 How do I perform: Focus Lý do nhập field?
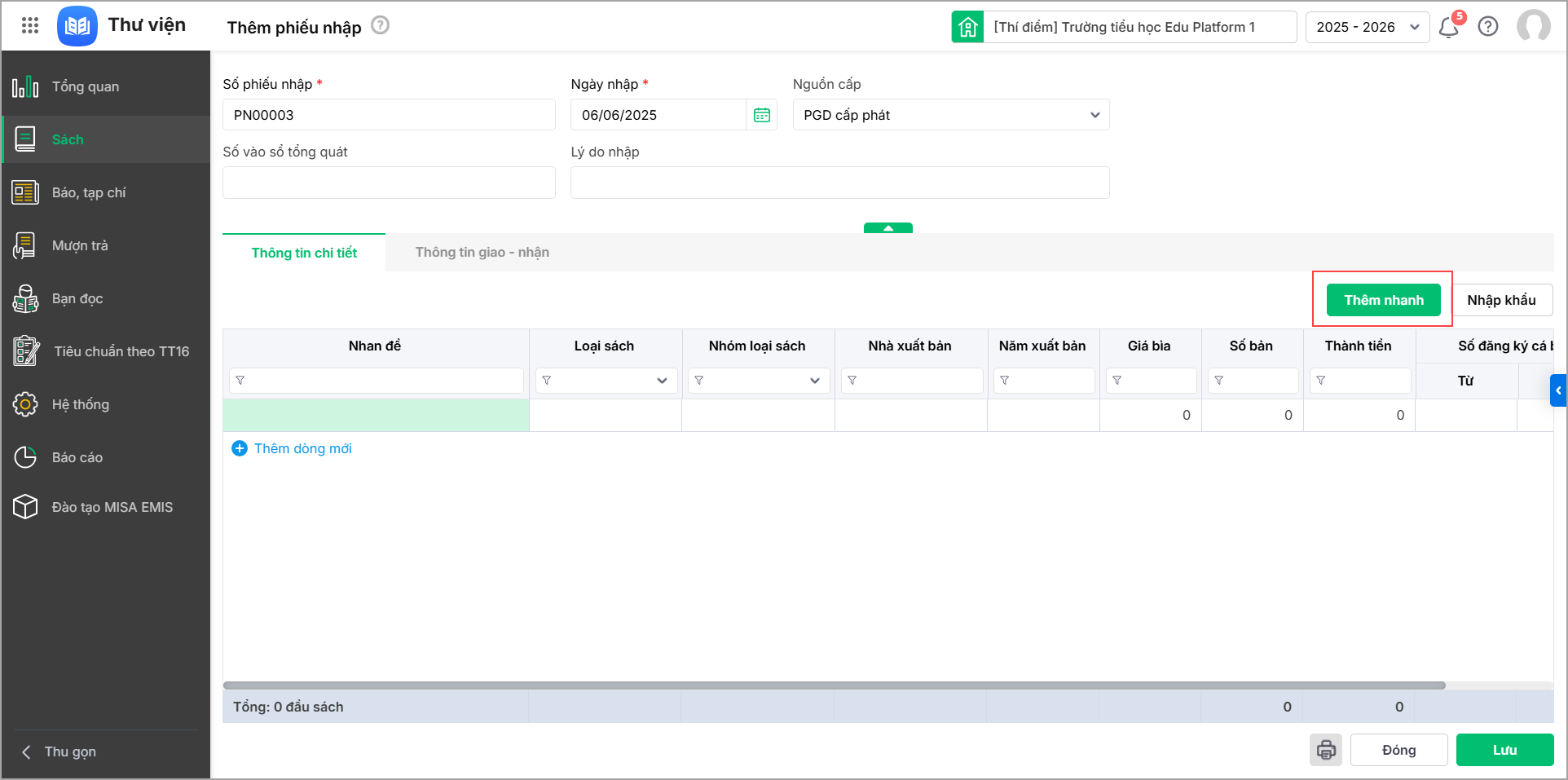point(840,183)
